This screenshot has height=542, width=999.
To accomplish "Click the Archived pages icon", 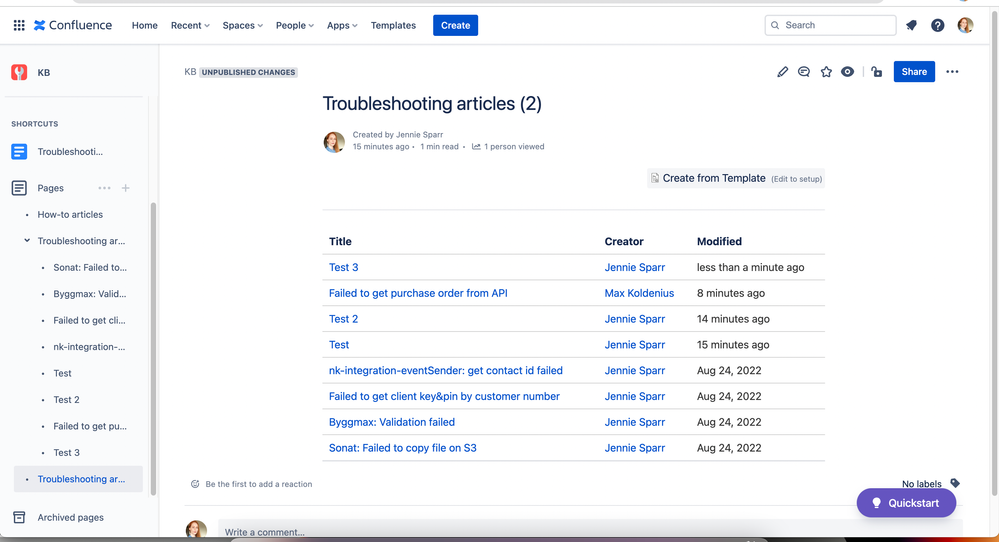I will [19, 517].
